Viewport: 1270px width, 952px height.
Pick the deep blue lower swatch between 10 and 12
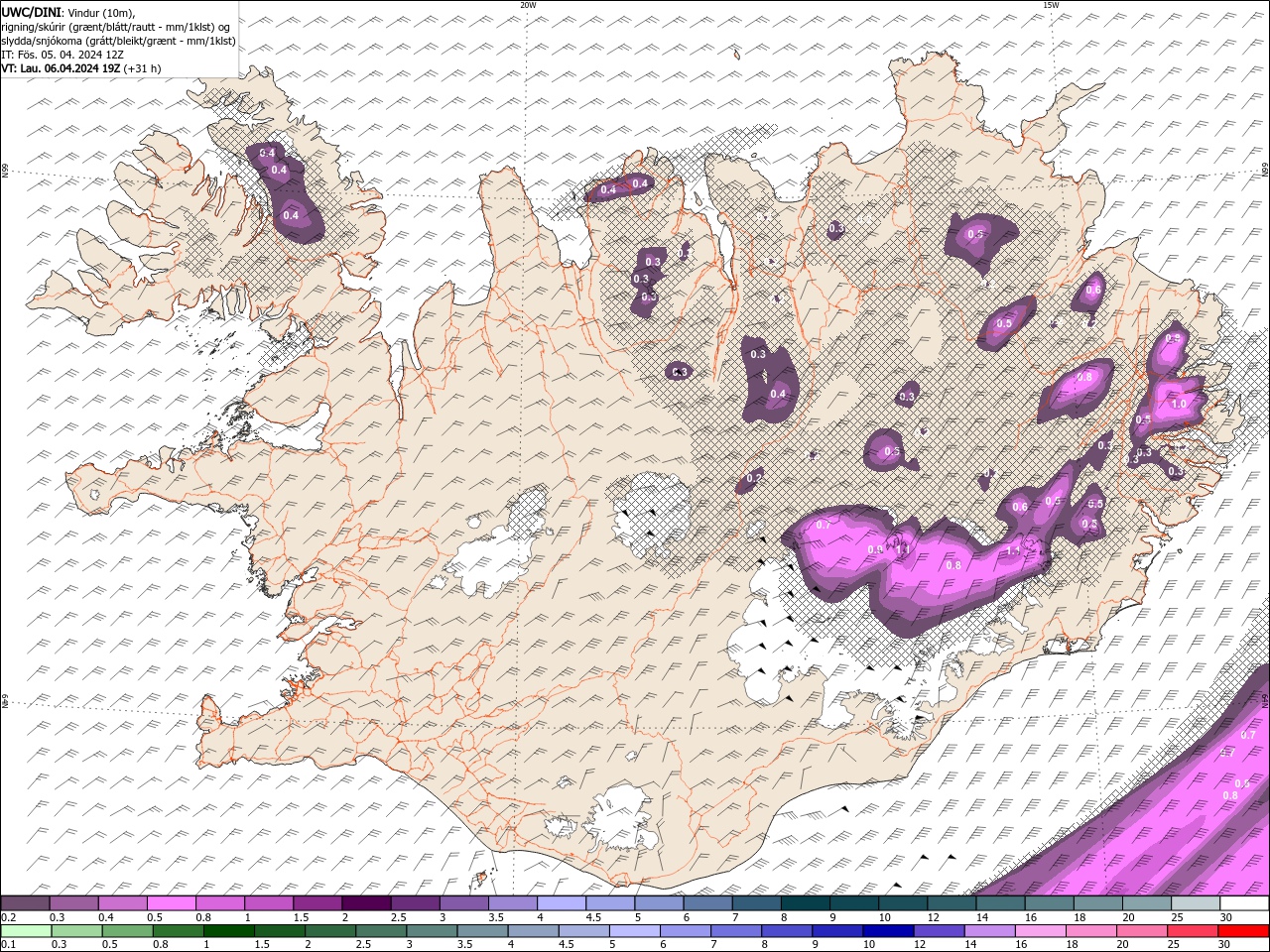[x=888, y=931]
